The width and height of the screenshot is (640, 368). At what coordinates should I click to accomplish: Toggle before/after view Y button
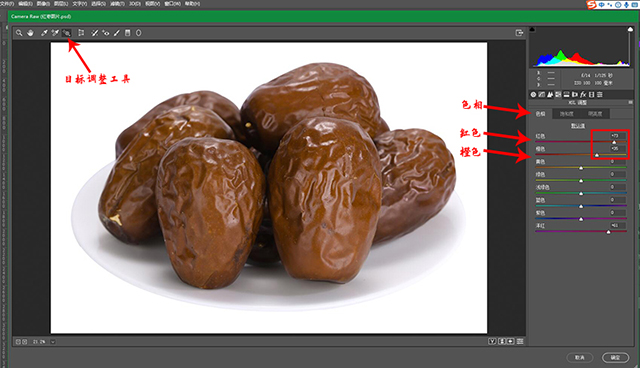[492, 341]
